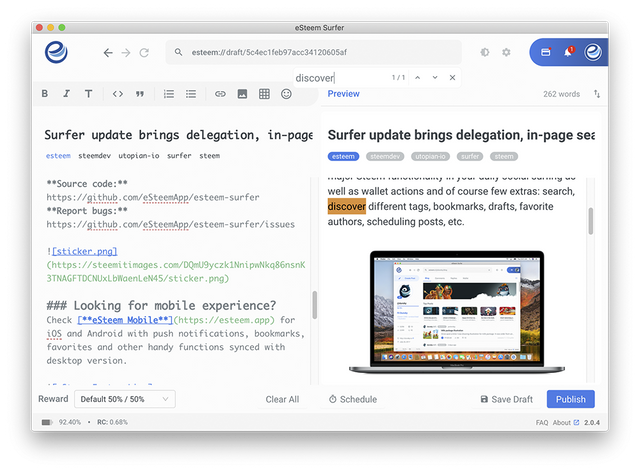640x473 pixels.
Task: Click the 2.0.4 version number
Action: point(591,422)
